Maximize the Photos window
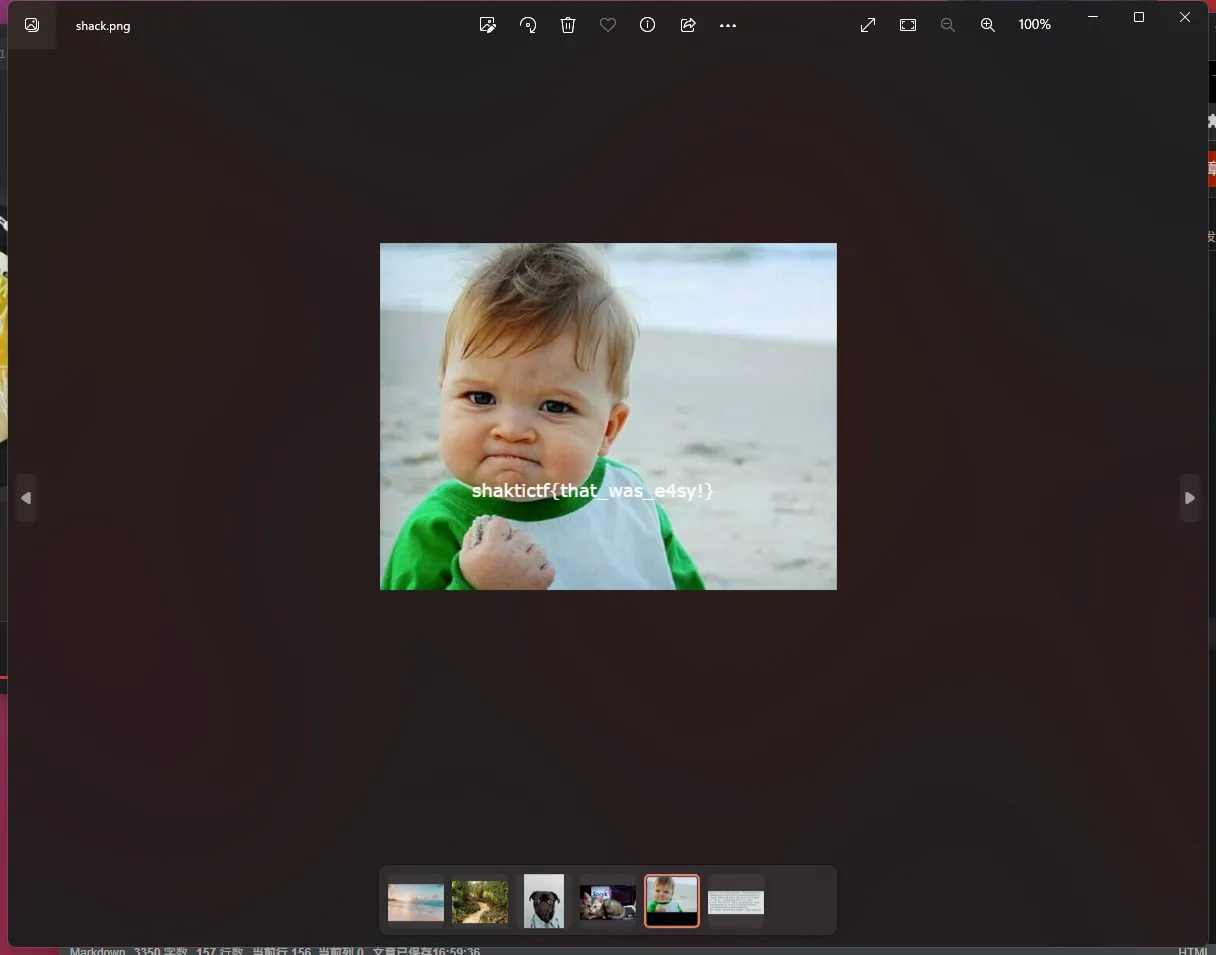1216x955 pixels. click(1138, 17)
